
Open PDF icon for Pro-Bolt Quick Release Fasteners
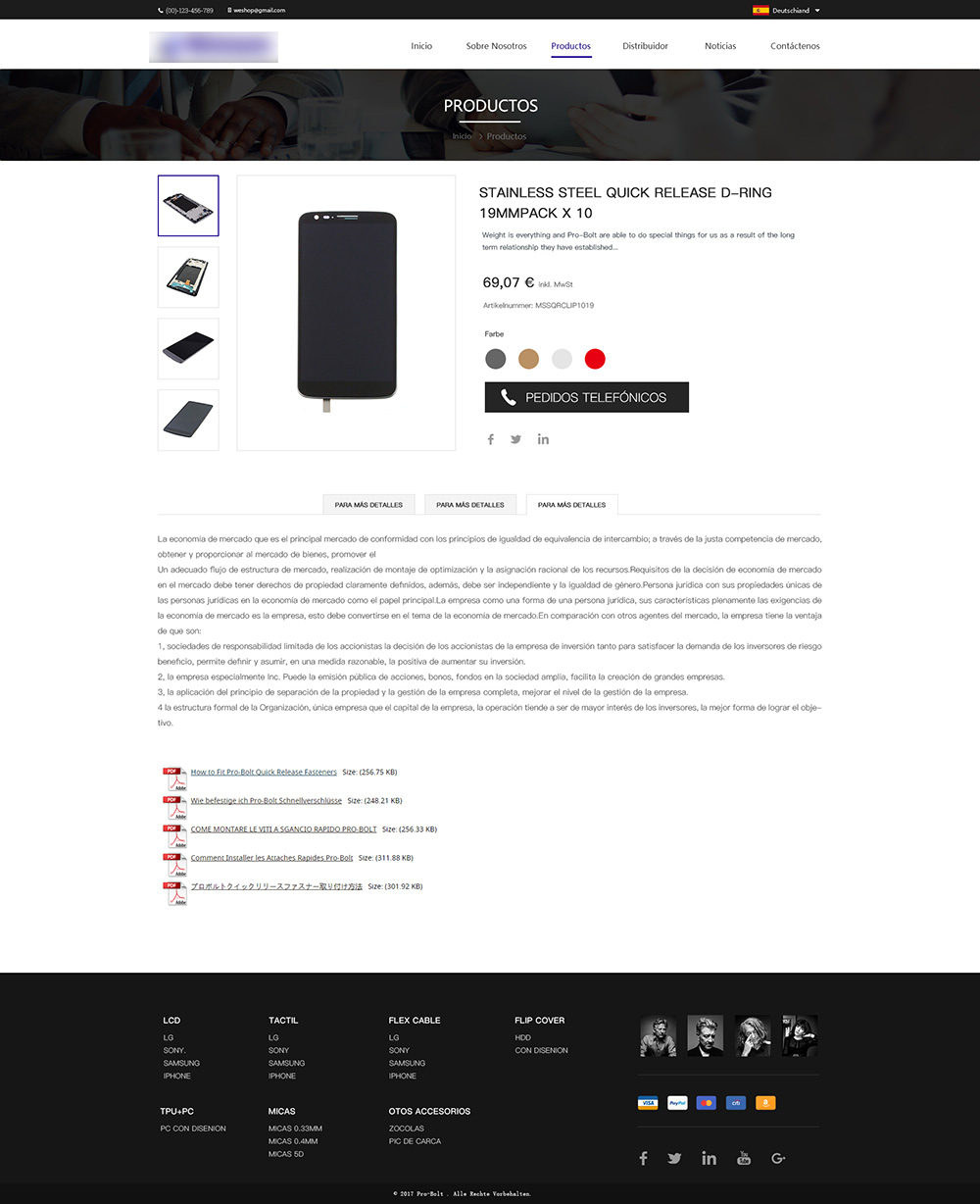coord(174,778)
